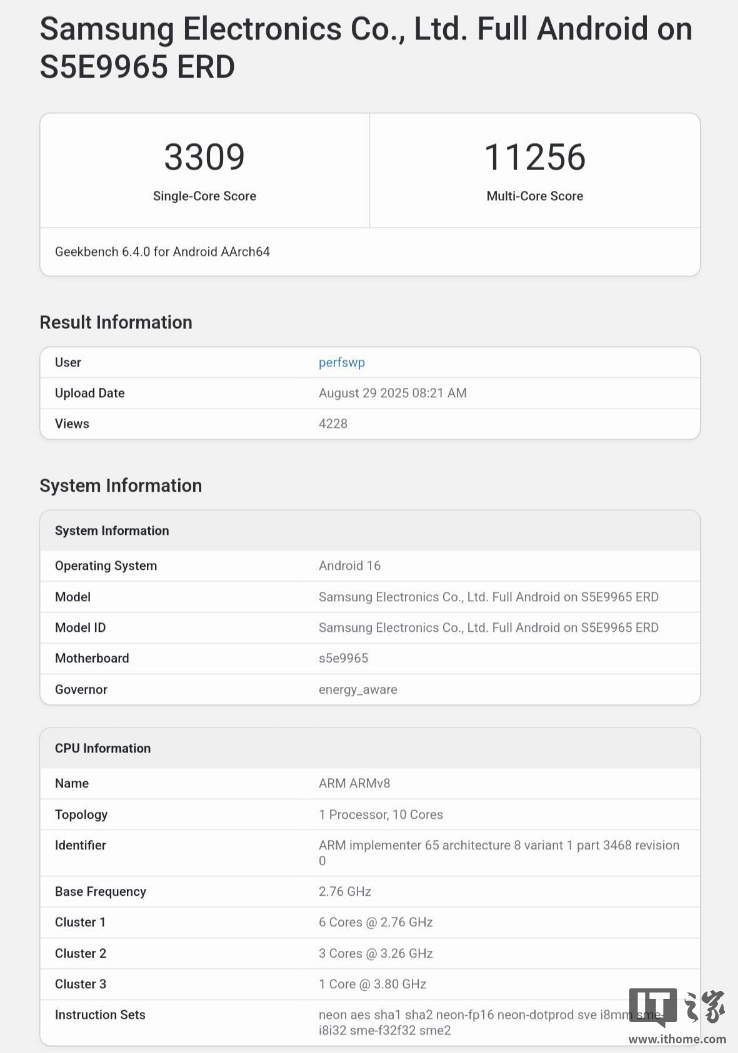Click the Views count 4228

tap(333, 424)
